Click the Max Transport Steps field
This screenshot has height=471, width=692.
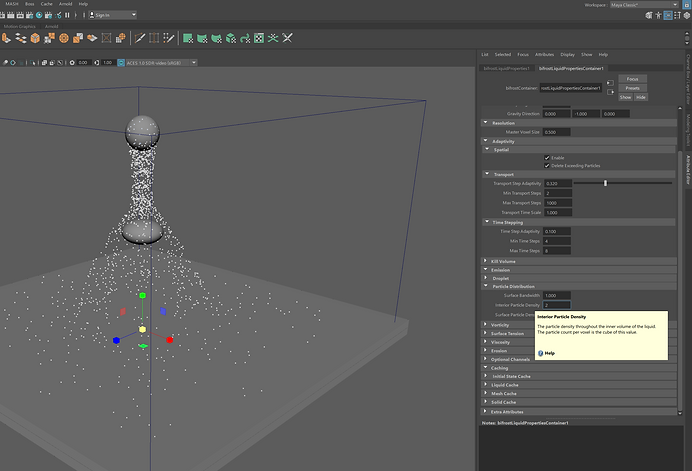click(x=558, y=203)
